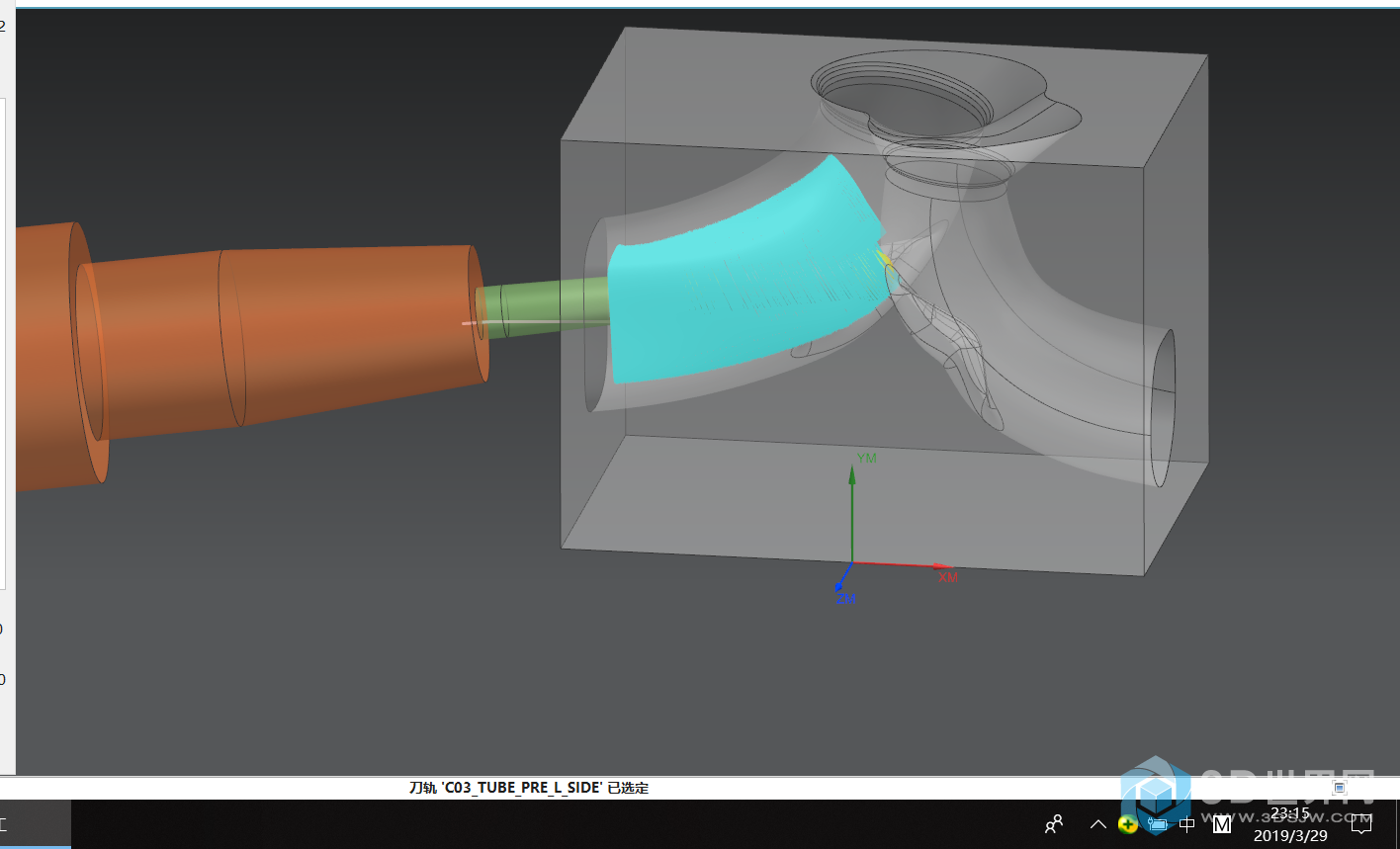Switch the 中 input language indicator
1400x849 pixels.
(1187, 823)
